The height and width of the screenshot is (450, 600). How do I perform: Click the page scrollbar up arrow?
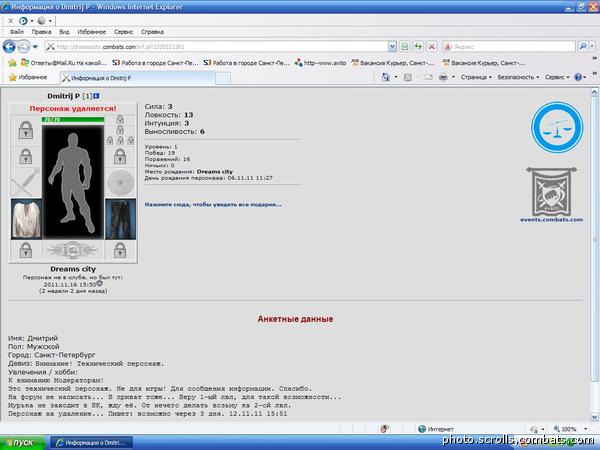pos(595,92)
